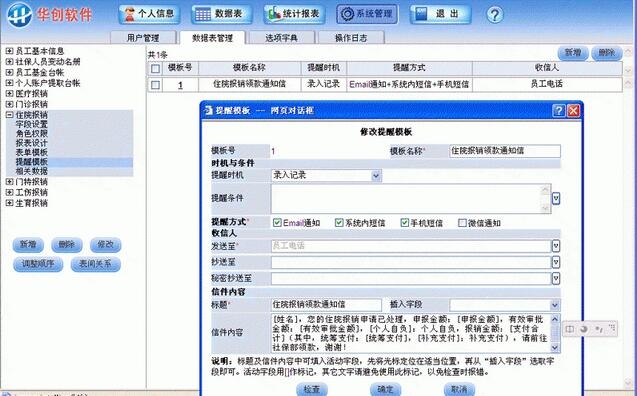Image resolution: width=637 pixels, height=396 pixels.
Task: Edit the 模板名称 input field
Action: pyautogui.click(x=505, y=151)
